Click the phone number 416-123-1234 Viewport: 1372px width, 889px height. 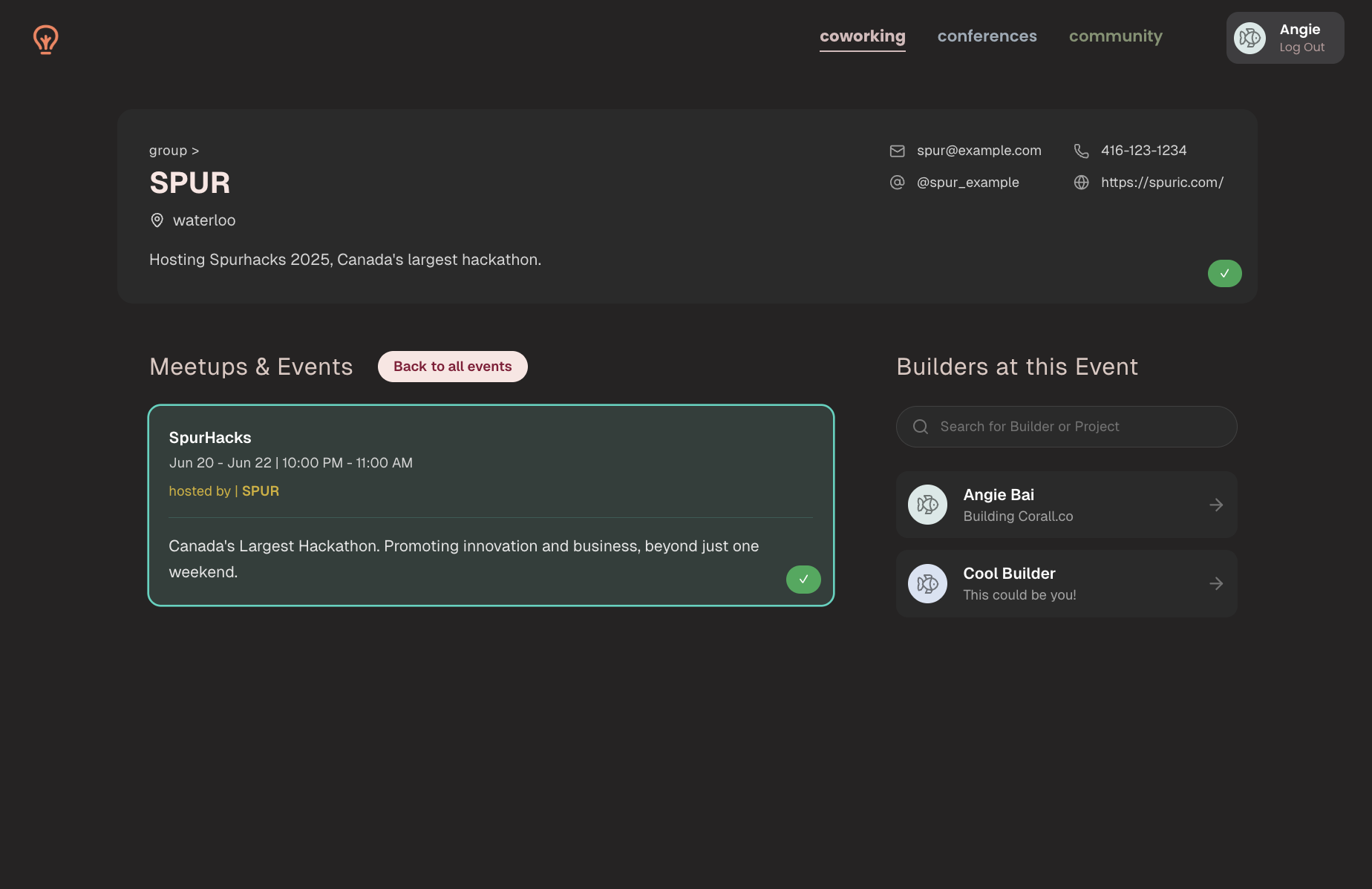[x=1143, y=151]
